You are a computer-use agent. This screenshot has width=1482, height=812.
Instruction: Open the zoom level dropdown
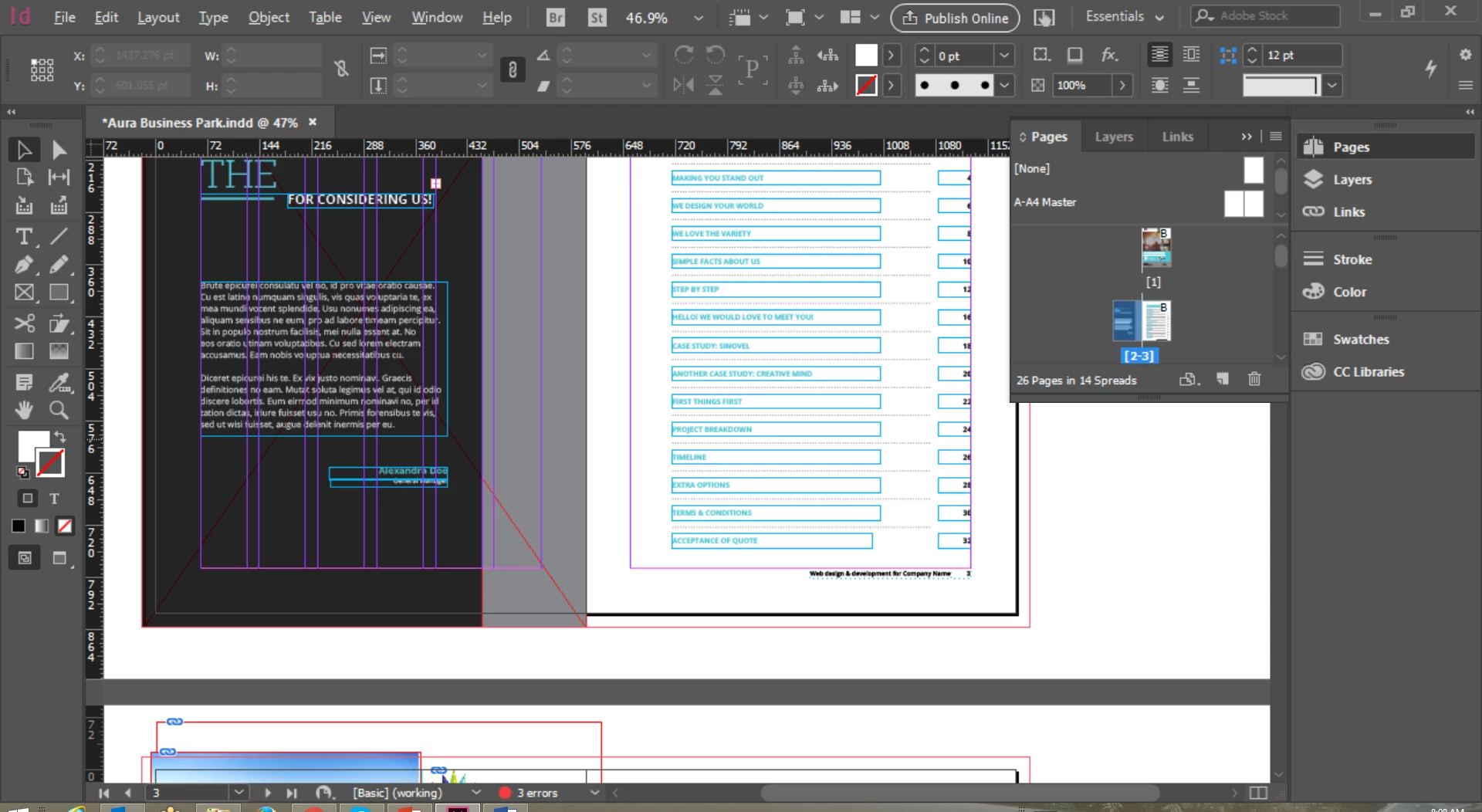click(x=698, y=18)
